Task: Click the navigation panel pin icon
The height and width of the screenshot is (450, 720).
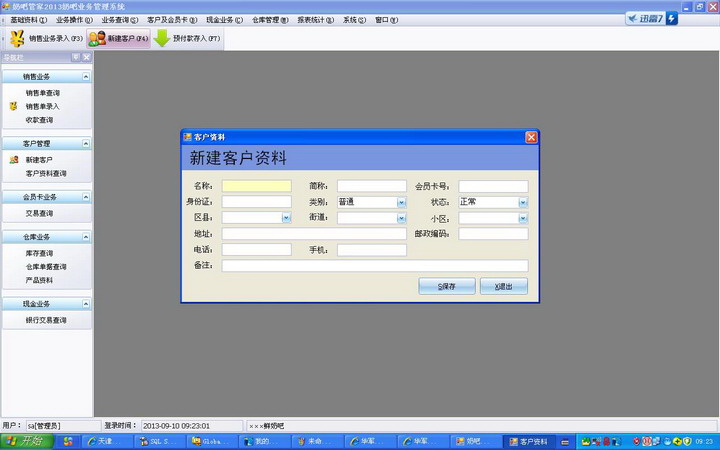Action: tap(76, 57)
